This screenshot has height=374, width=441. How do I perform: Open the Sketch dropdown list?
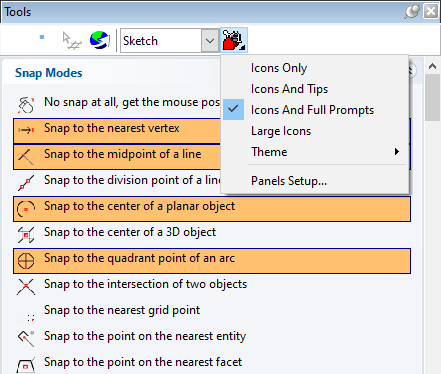click(210, 41)
